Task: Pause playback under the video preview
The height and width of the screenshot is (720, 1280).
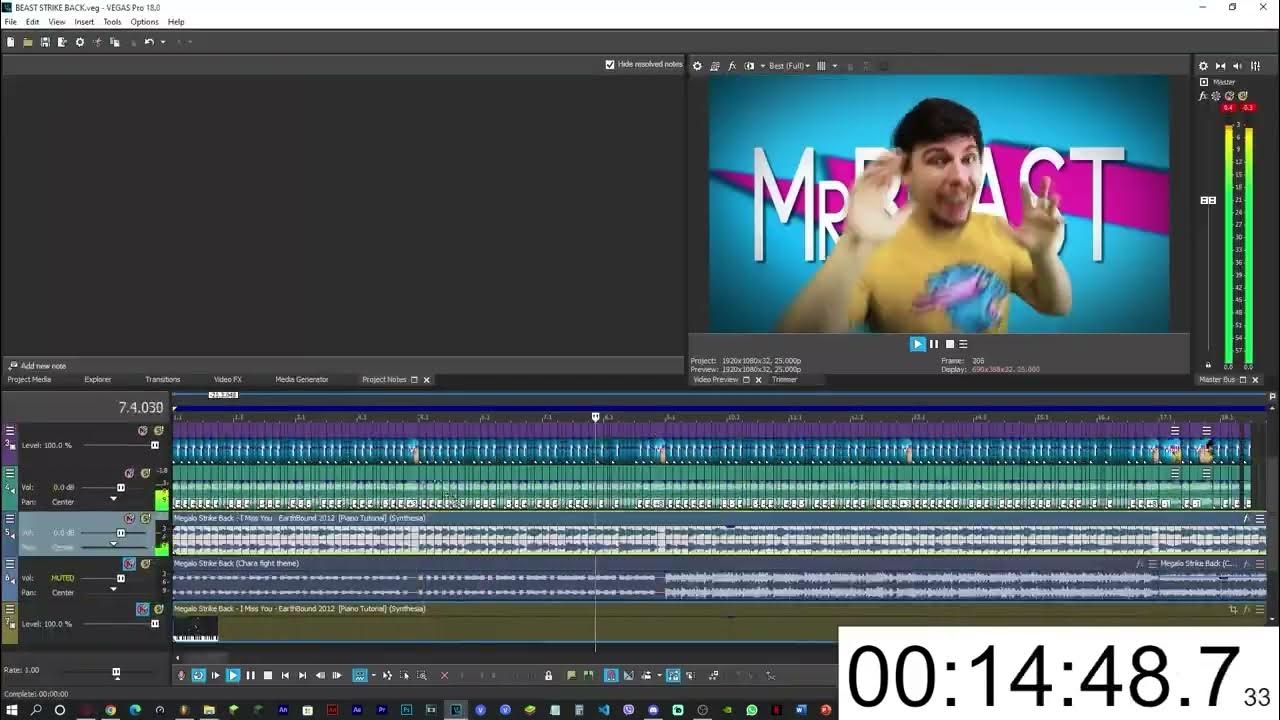Action: point(934,344)
